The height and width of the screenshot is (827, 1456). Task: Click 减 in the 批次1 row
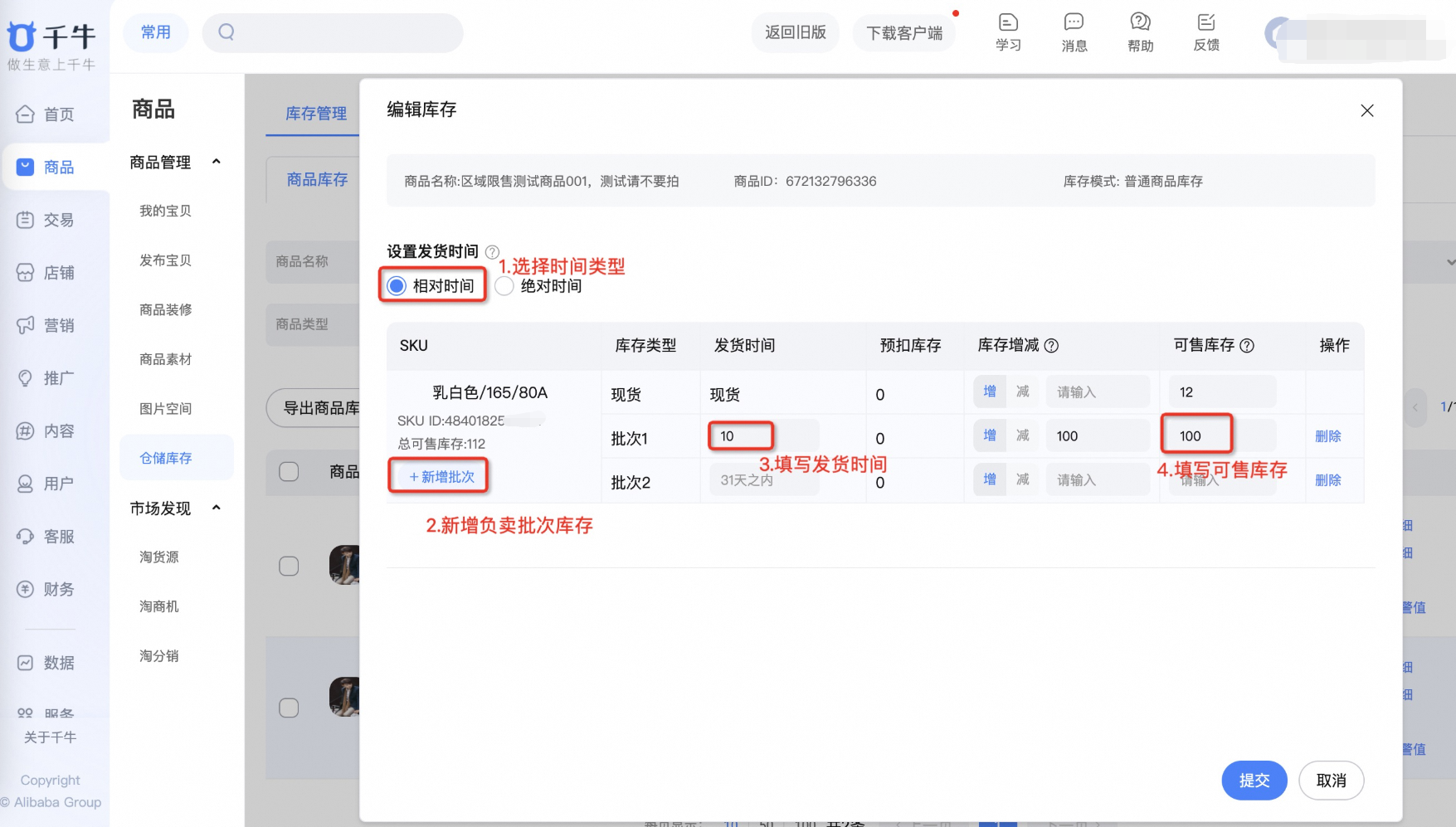pos(1023,435)
